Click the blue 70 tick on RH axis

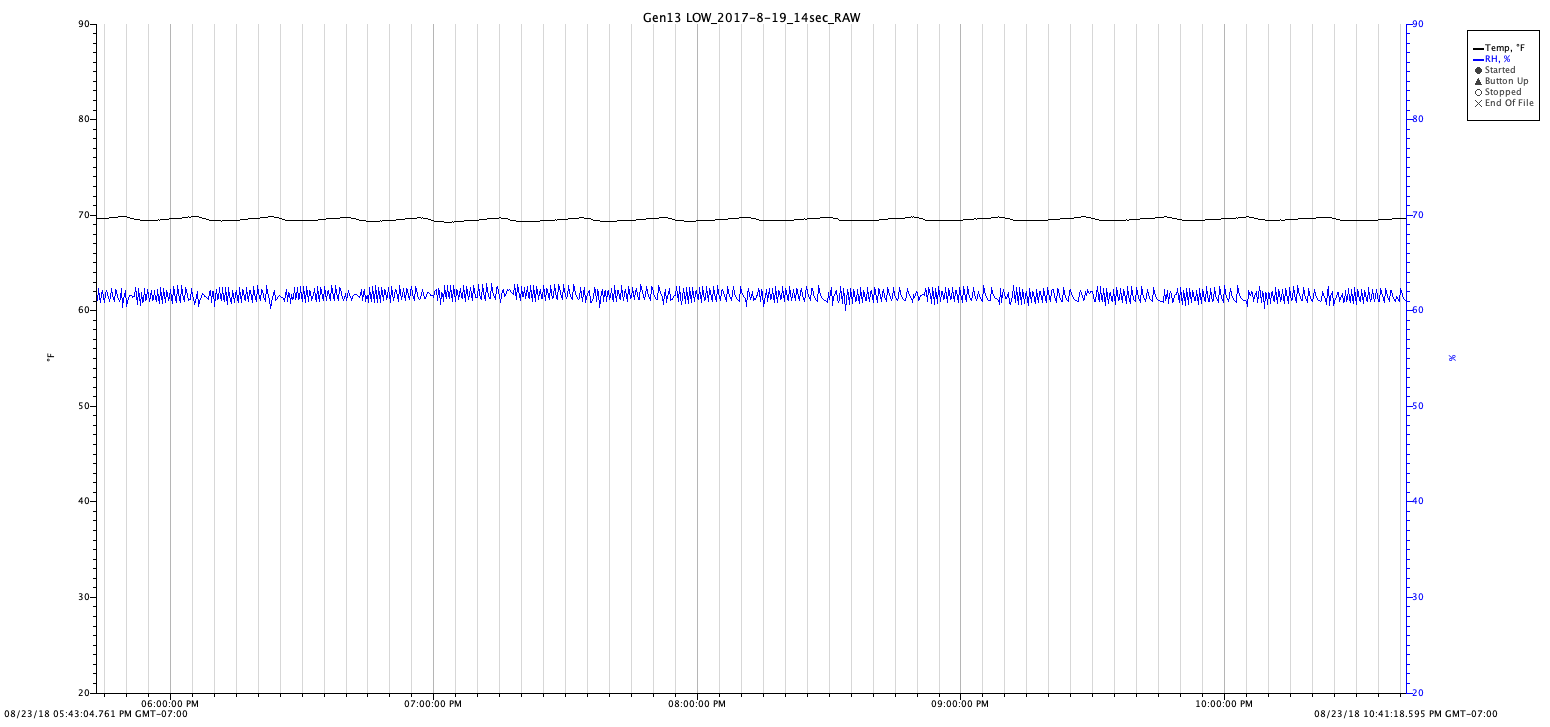click(x=1418, y=215)
